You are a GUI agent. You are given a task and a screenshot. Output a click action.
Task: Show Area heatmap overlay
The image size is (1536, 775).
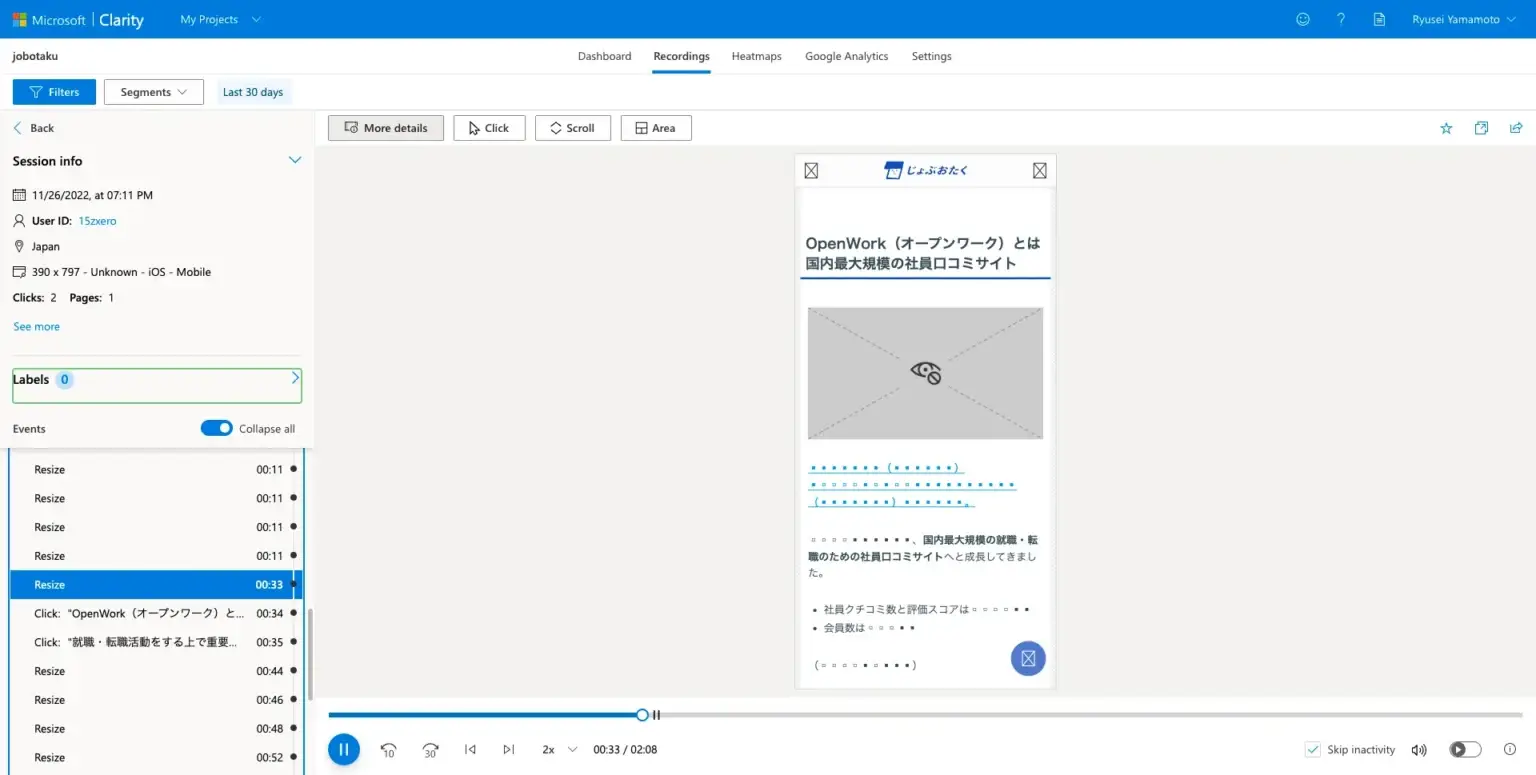(656, 128)
